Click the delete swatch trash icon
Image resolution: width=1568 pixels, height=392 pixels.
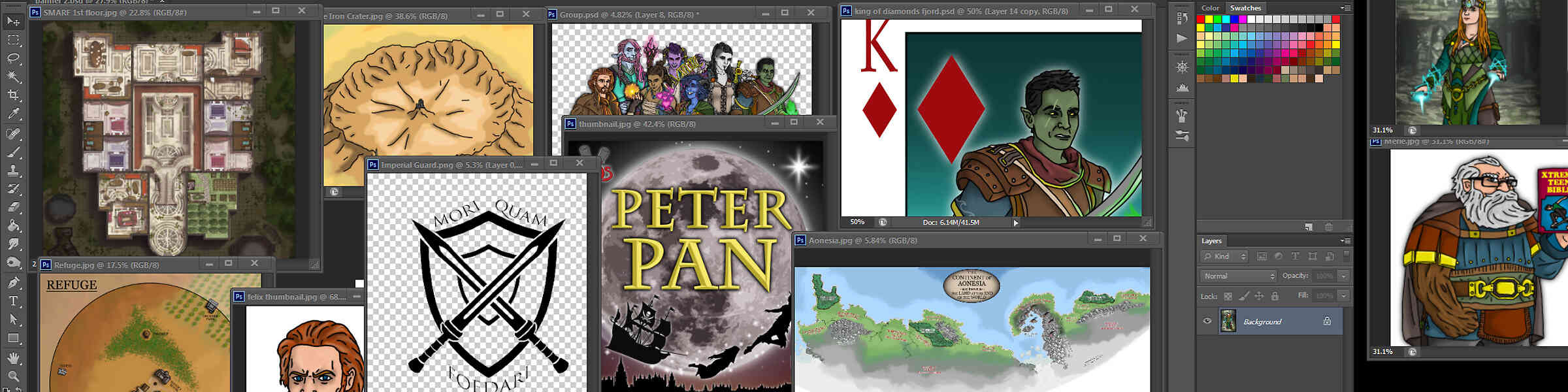click(1329, 227)
